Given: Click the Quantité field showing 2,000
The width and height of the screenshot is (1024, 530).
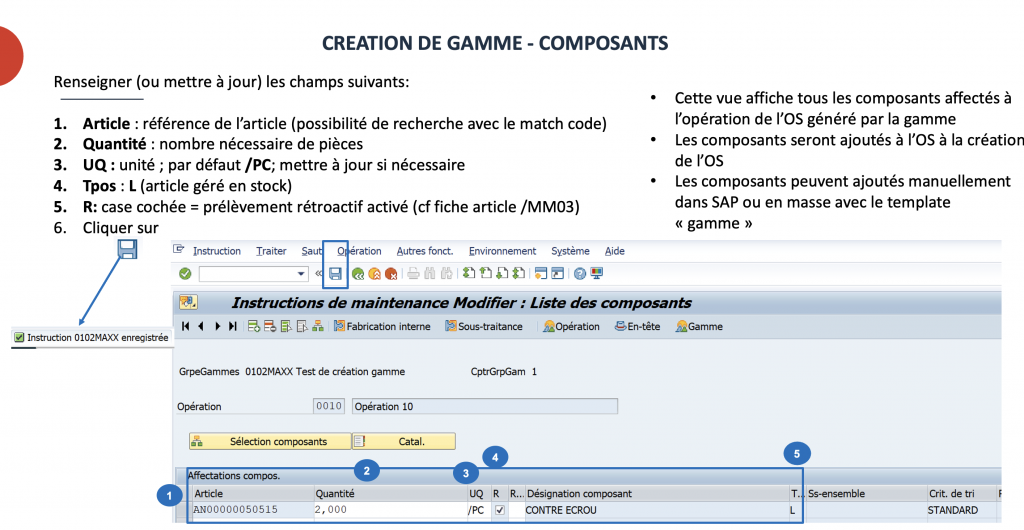Looking at the screenshot, I should click(388, 510).
